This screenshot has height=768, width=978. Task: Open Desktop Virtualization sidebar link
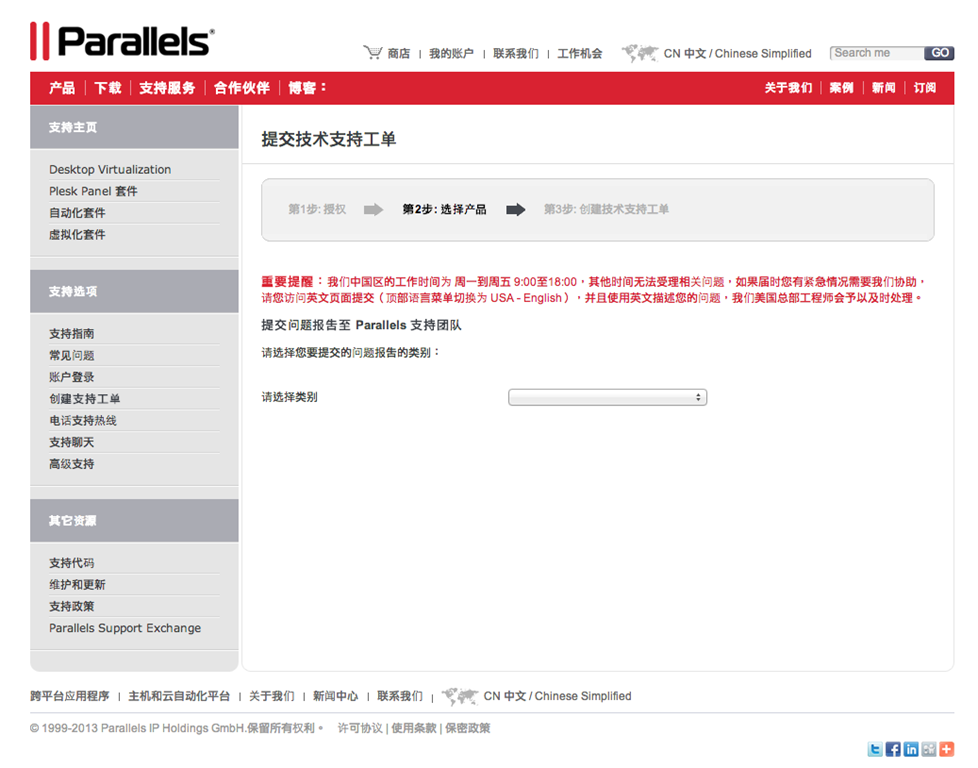point(110,170)
